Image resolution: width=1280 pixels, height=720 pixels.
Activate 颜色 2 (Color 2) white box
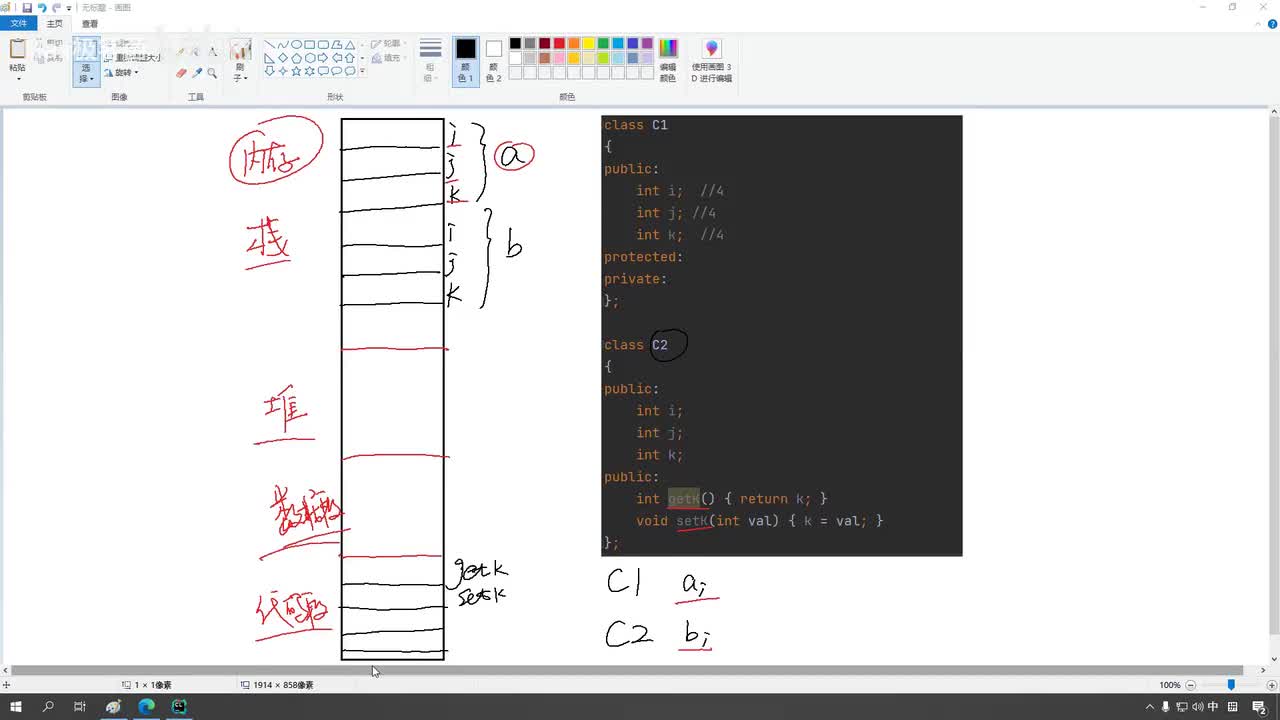pyautogui.click(x=494, y=60)
